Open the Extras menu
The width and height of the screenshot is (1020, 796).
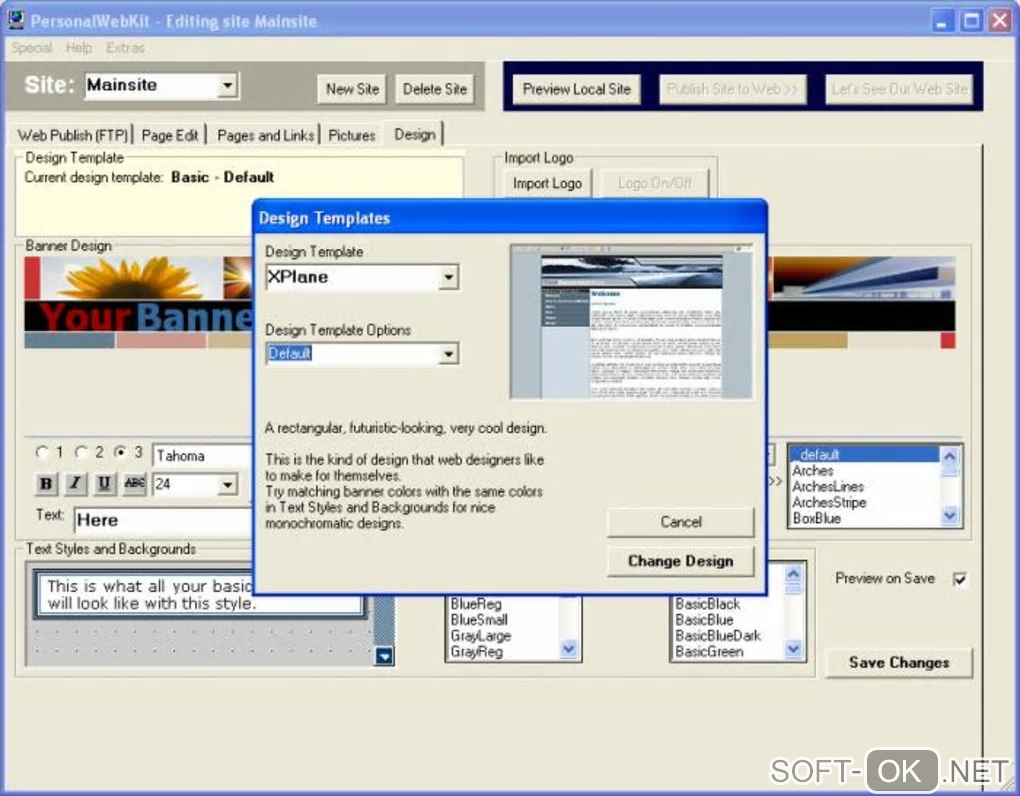click(x=126, y=47)
